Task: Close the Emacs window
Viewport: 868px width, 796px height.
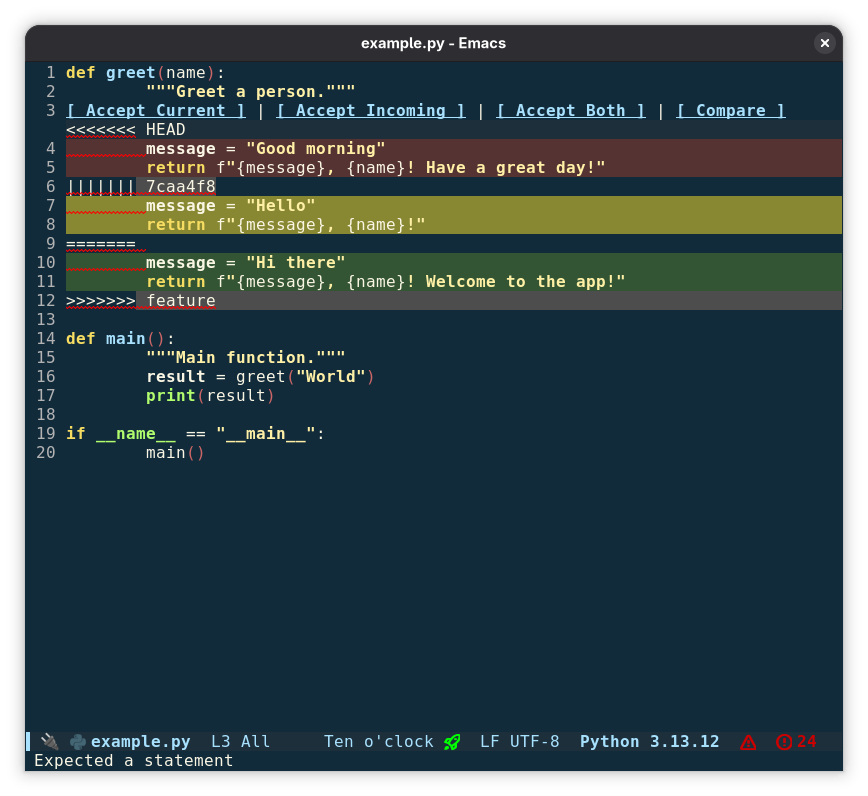Action: coord(824,43)
